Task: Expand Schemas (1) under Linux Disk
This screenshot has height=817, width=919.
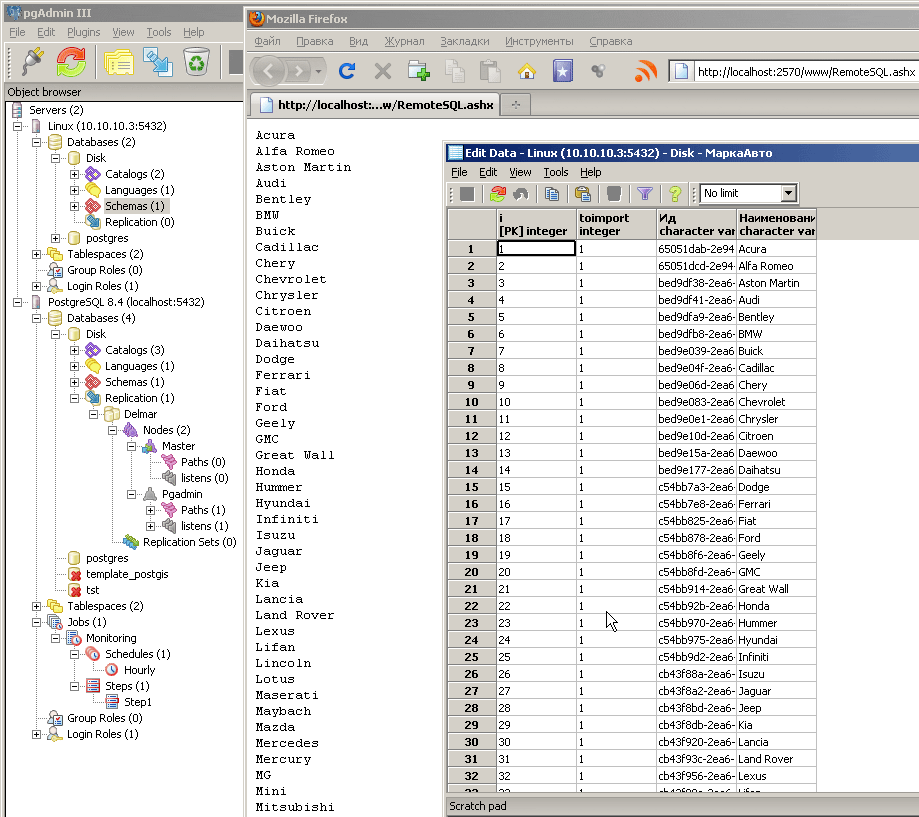Action: point(74,206)
